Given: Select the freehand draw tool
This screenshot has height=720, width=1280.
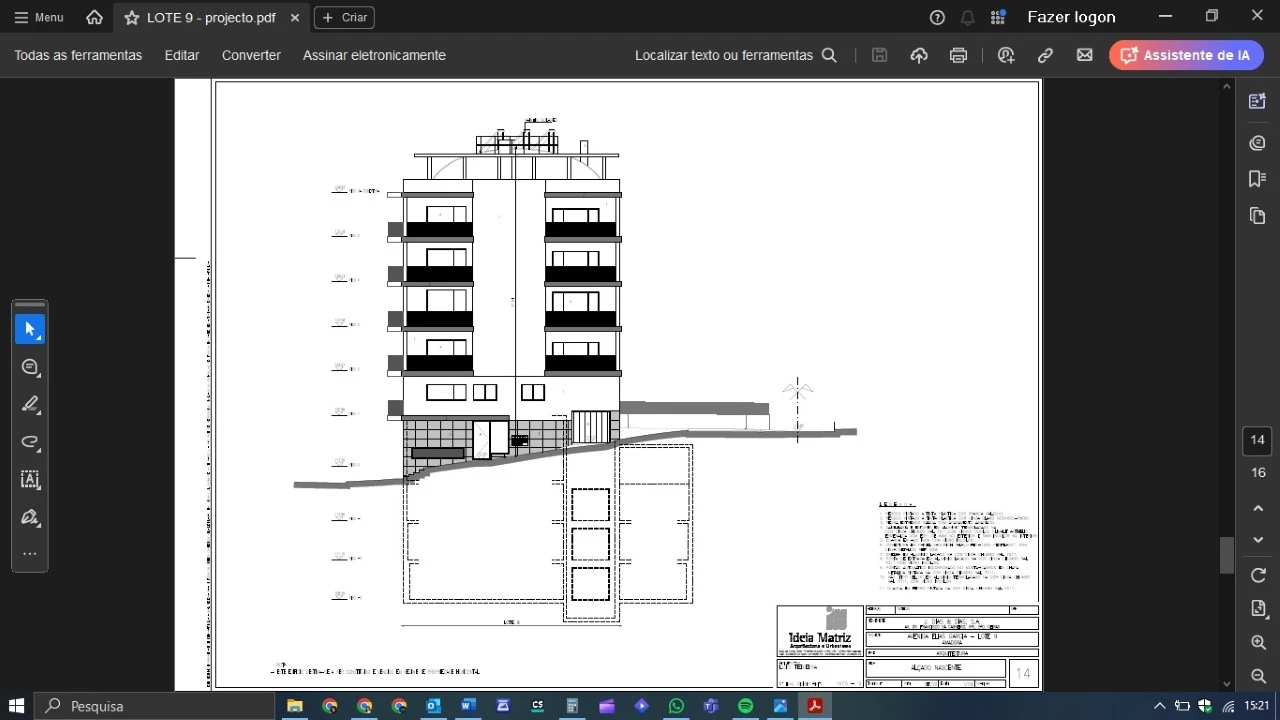Looking at the screenshot, I should pos(30,442).
